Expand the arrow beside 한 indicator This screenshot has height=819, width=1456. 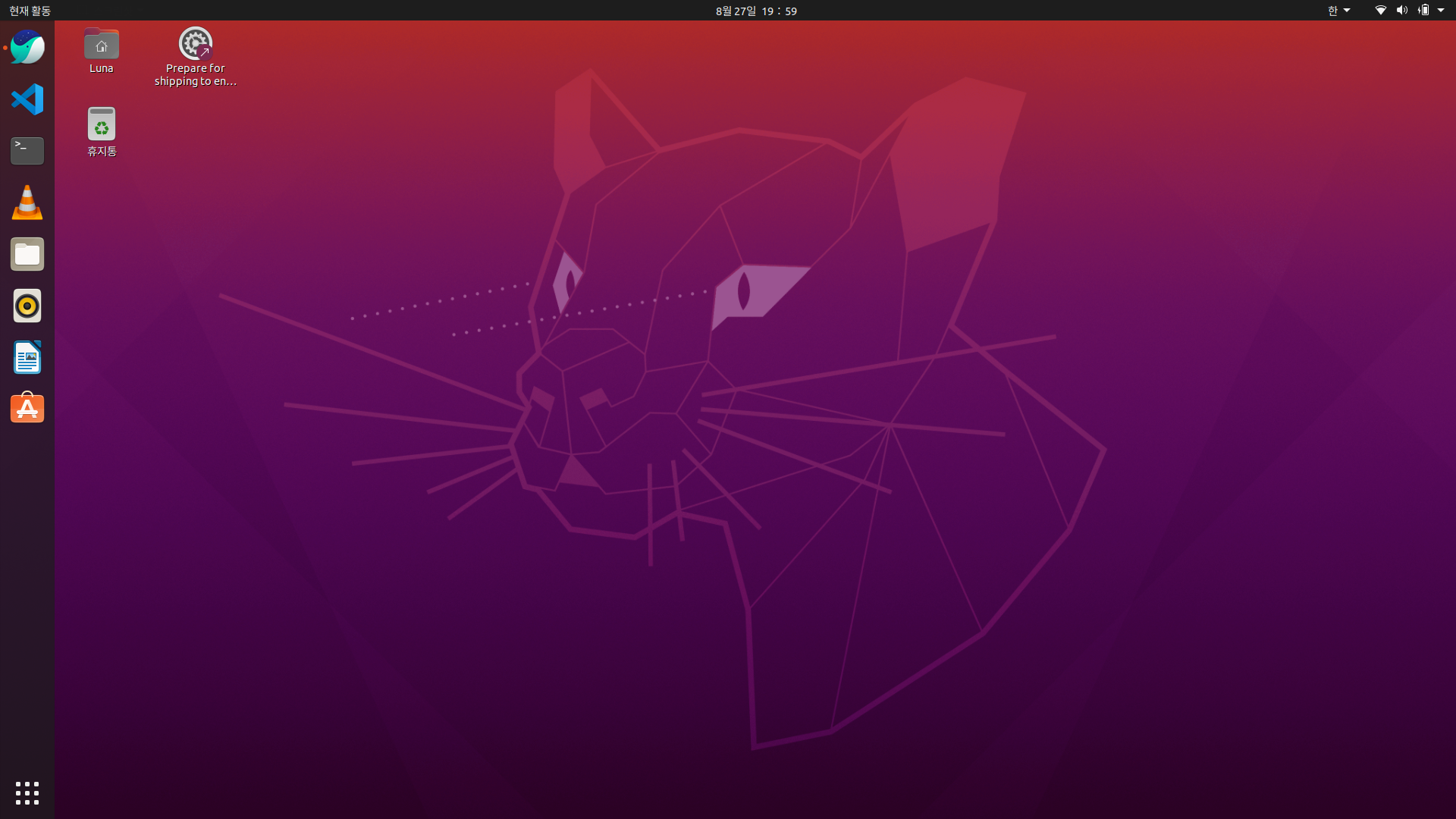[x=1347, y=11]
